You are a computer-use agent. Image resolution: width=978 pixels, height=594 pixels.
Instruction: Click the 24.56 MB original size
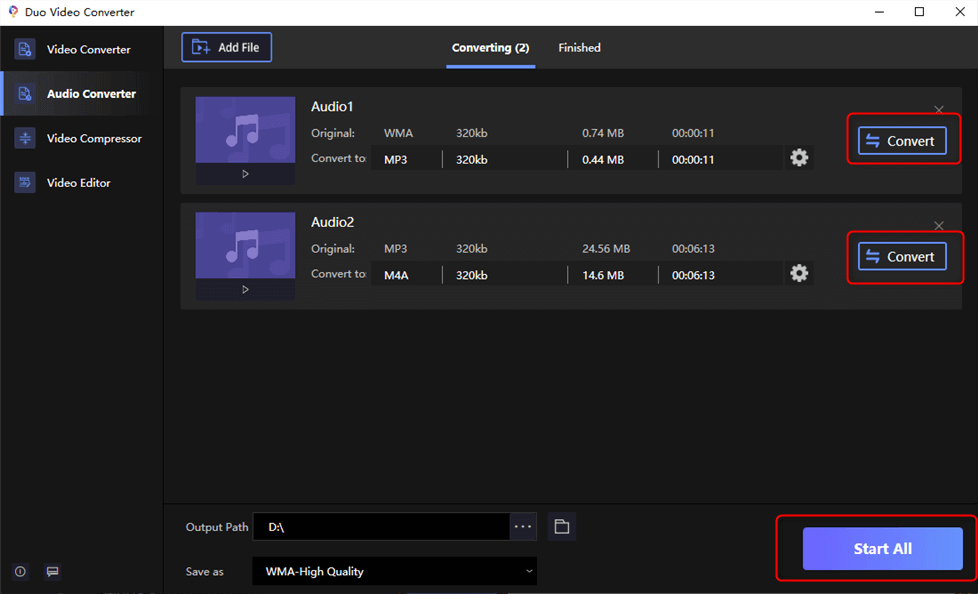pyautogui.click(x=606, y=249)
